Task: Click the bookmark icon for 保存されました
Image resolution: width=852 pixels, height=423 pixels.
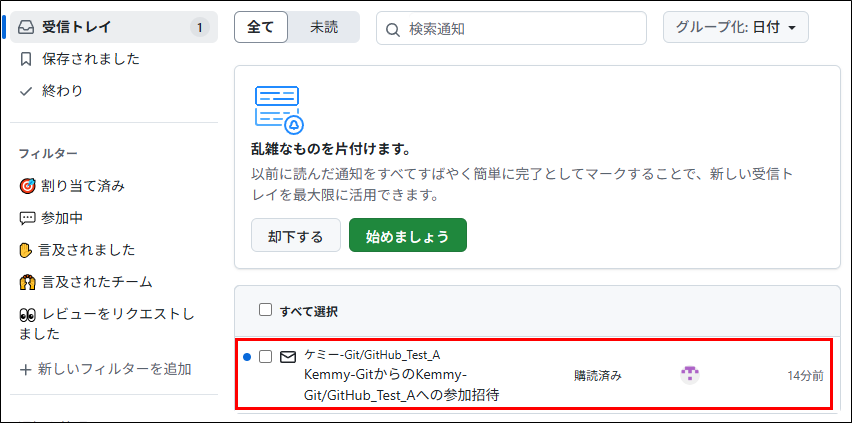Action: coord(26,59)
